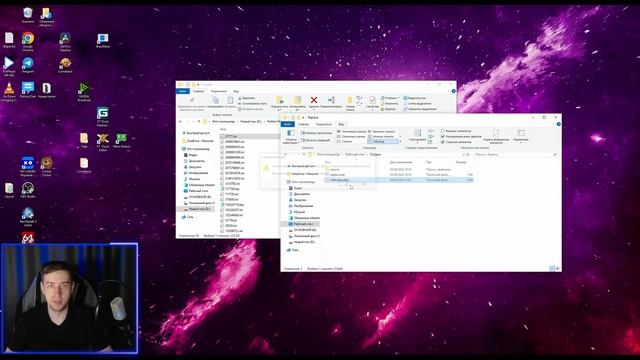
Task: Expand the layout gallery arrow in front ribbon
Action: coord(400,141)
